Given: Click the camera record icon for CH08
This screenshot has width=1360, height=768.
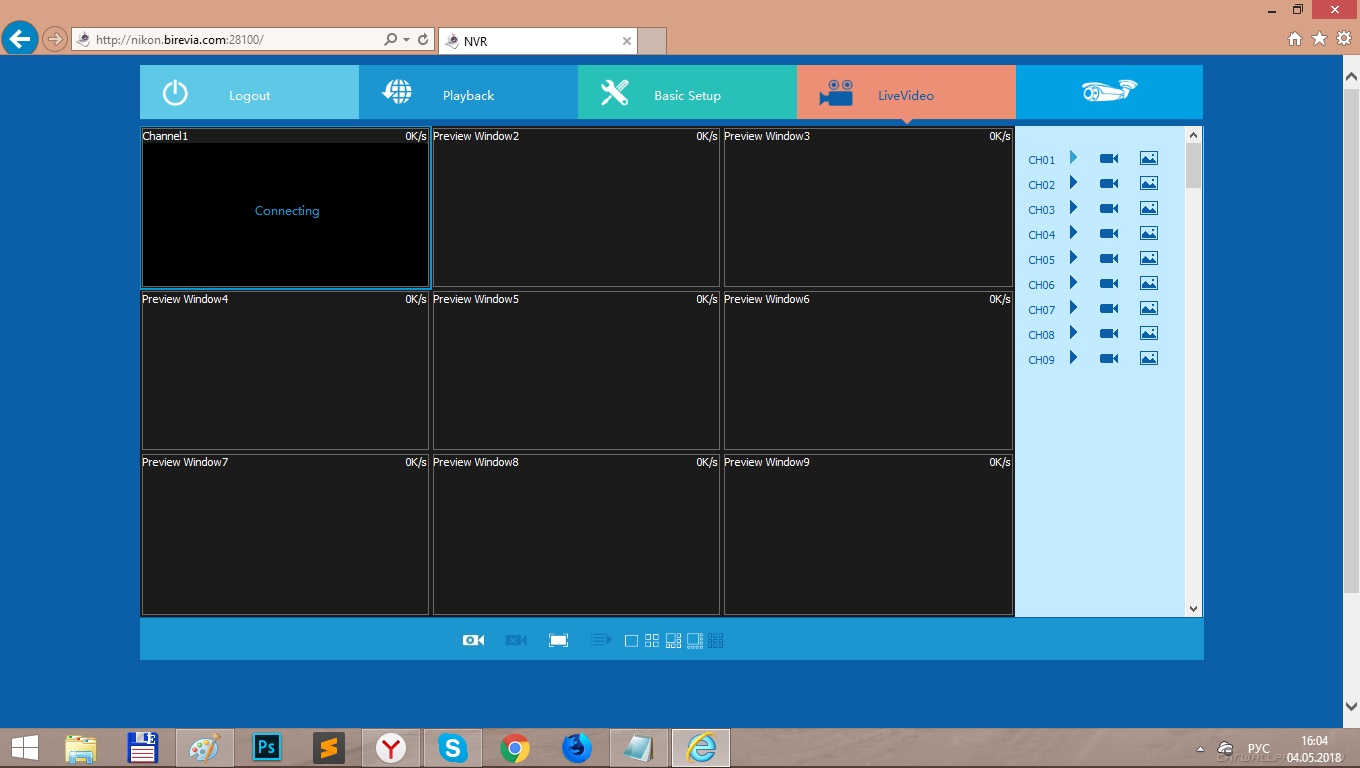Looking at the screenshot, I should pos(1109,334).
